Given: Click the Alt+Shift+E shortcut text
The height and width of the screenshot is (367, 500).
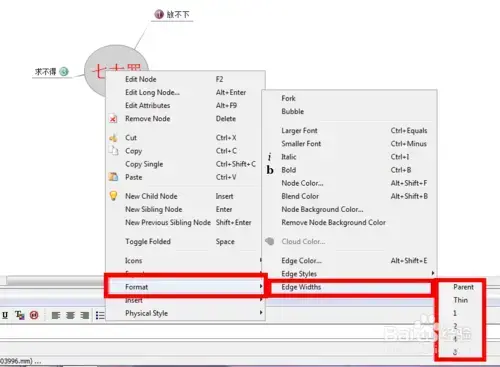Looking at the screenshot, I should click(x=409, y=260).
